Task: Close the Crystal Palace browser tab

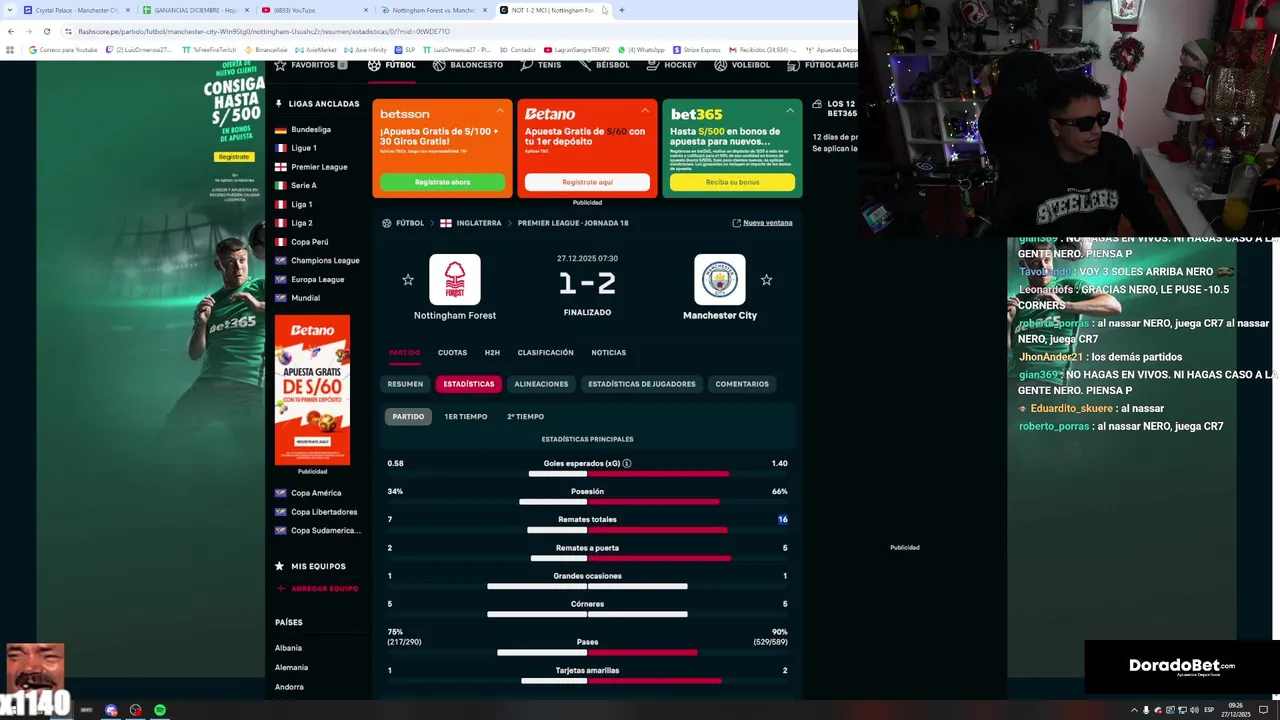Action: 127,10
